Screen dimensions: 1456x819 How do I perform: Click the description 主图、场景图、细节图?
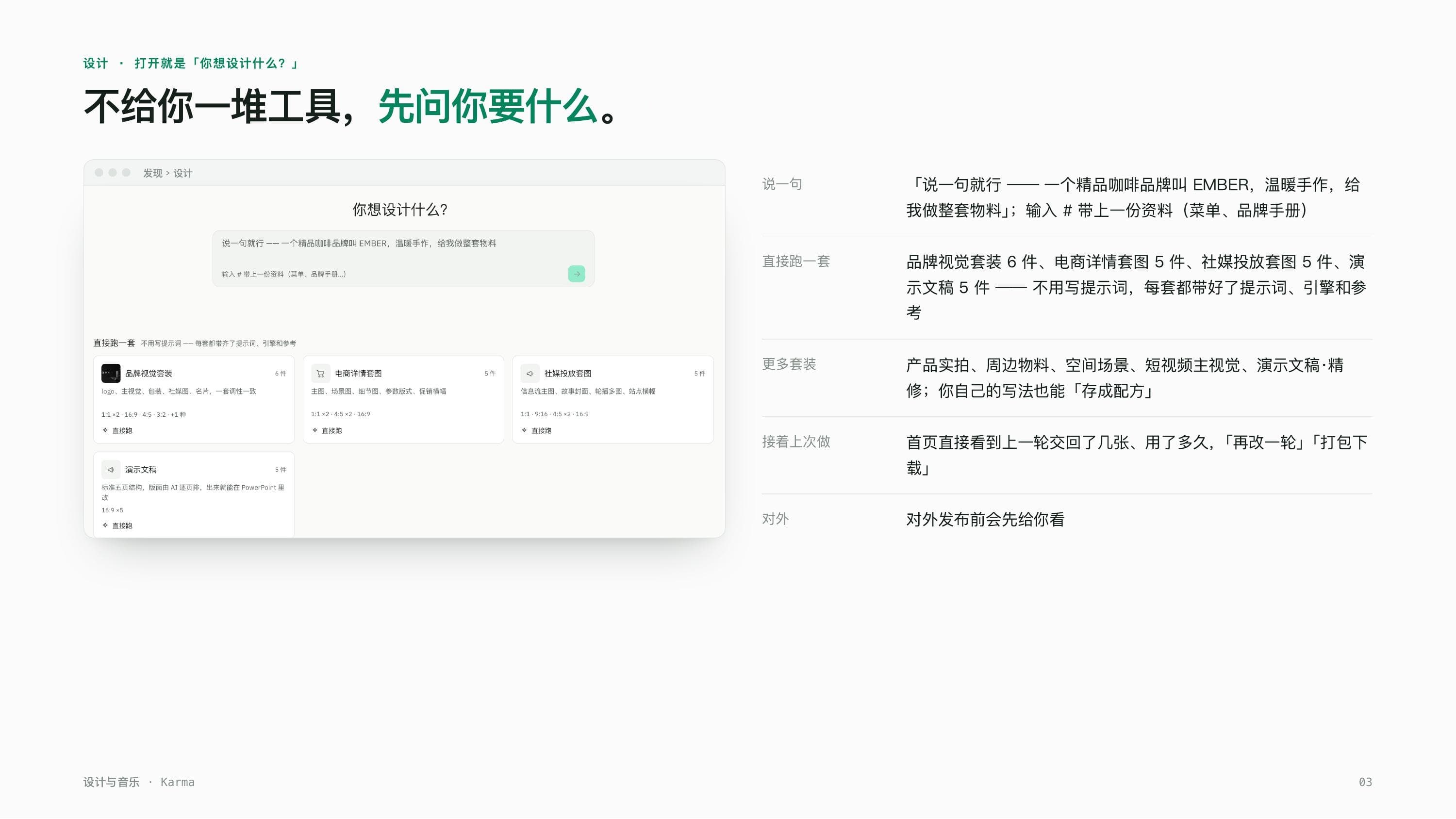tap(379, 391)
